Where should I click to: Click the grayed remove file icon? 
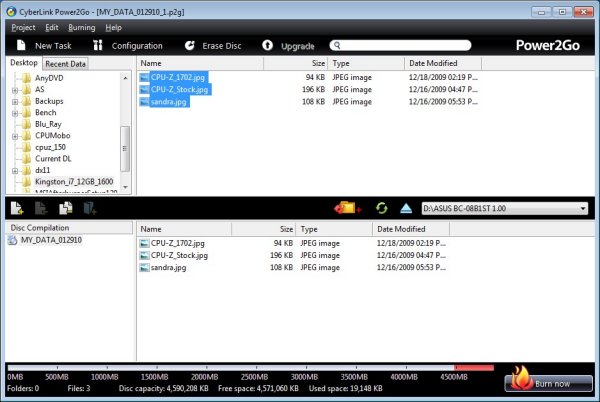[41, 208]
